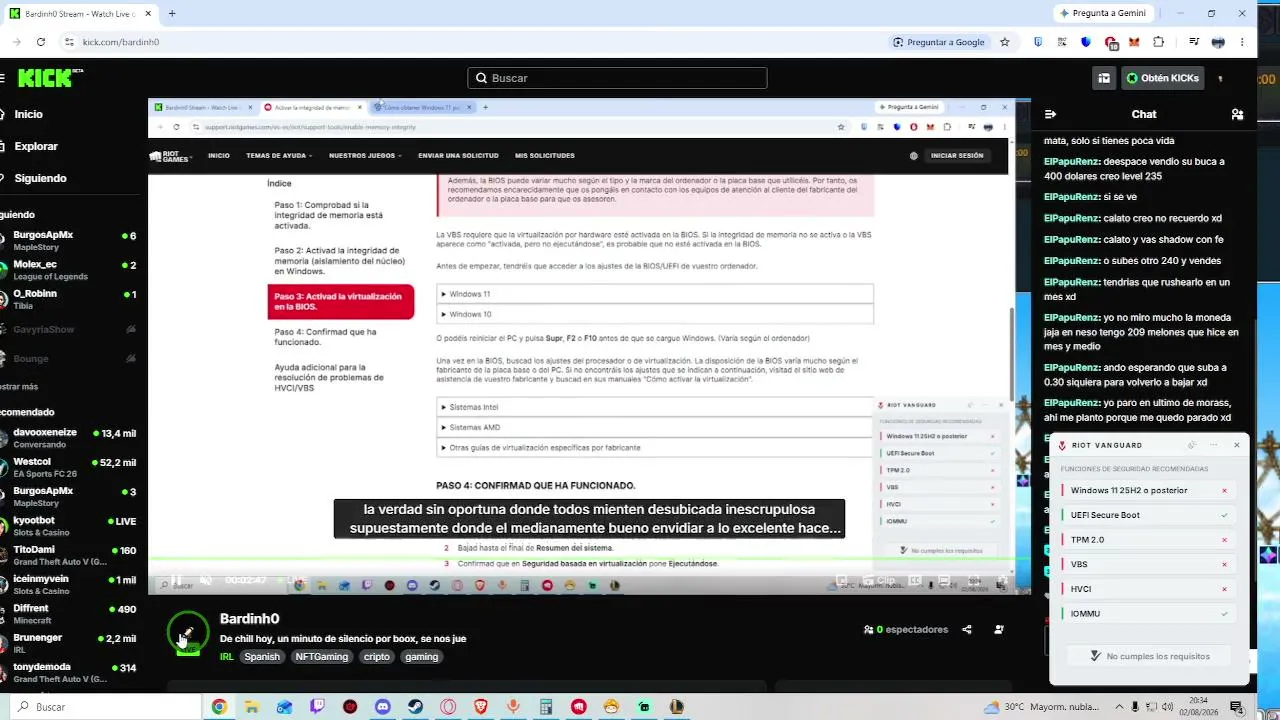Open TitoDami recommended channel
The height and width of the screenshot is (720, 1280).
(70, 555)
